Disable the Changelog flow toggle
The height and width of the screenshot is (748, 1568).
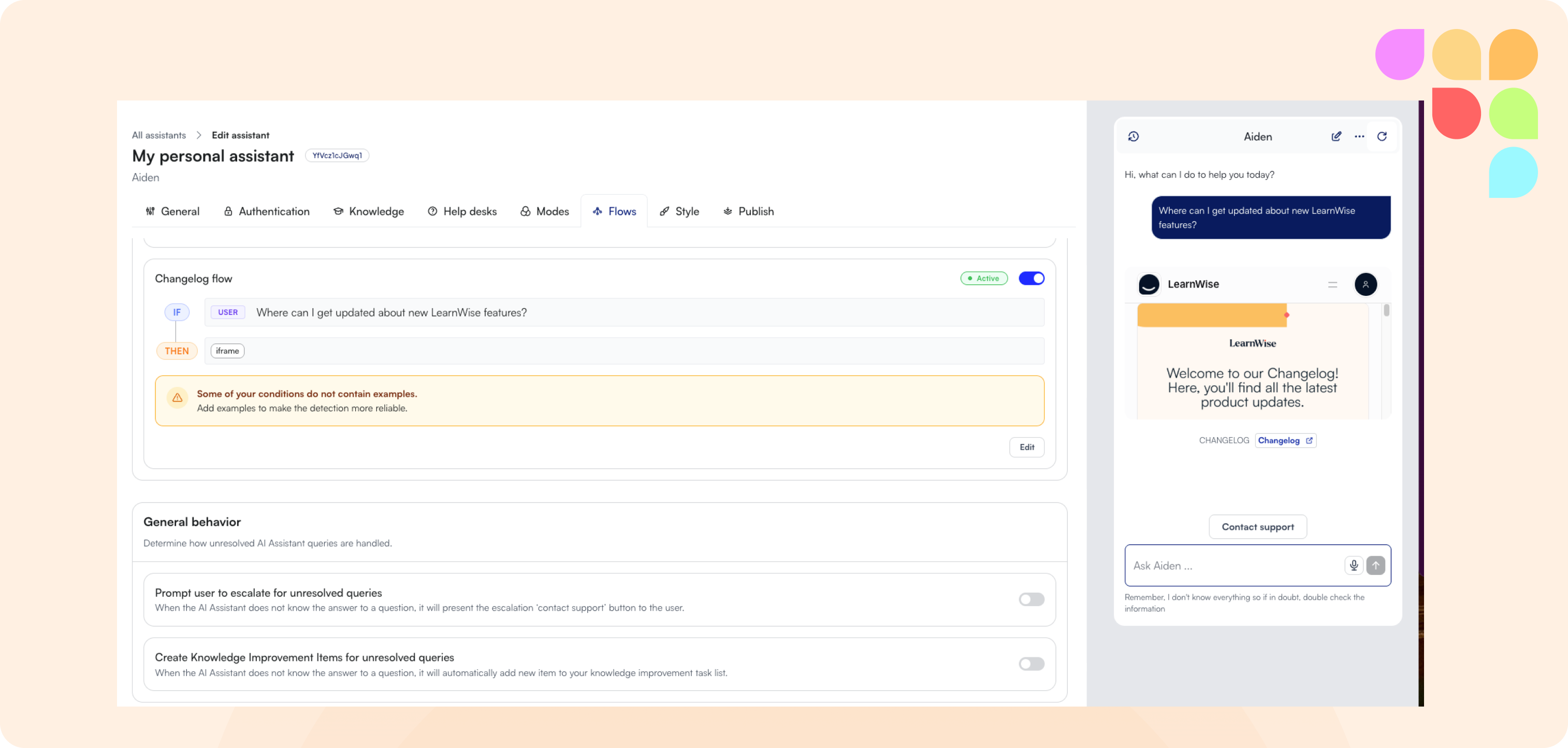(1031, 278)
